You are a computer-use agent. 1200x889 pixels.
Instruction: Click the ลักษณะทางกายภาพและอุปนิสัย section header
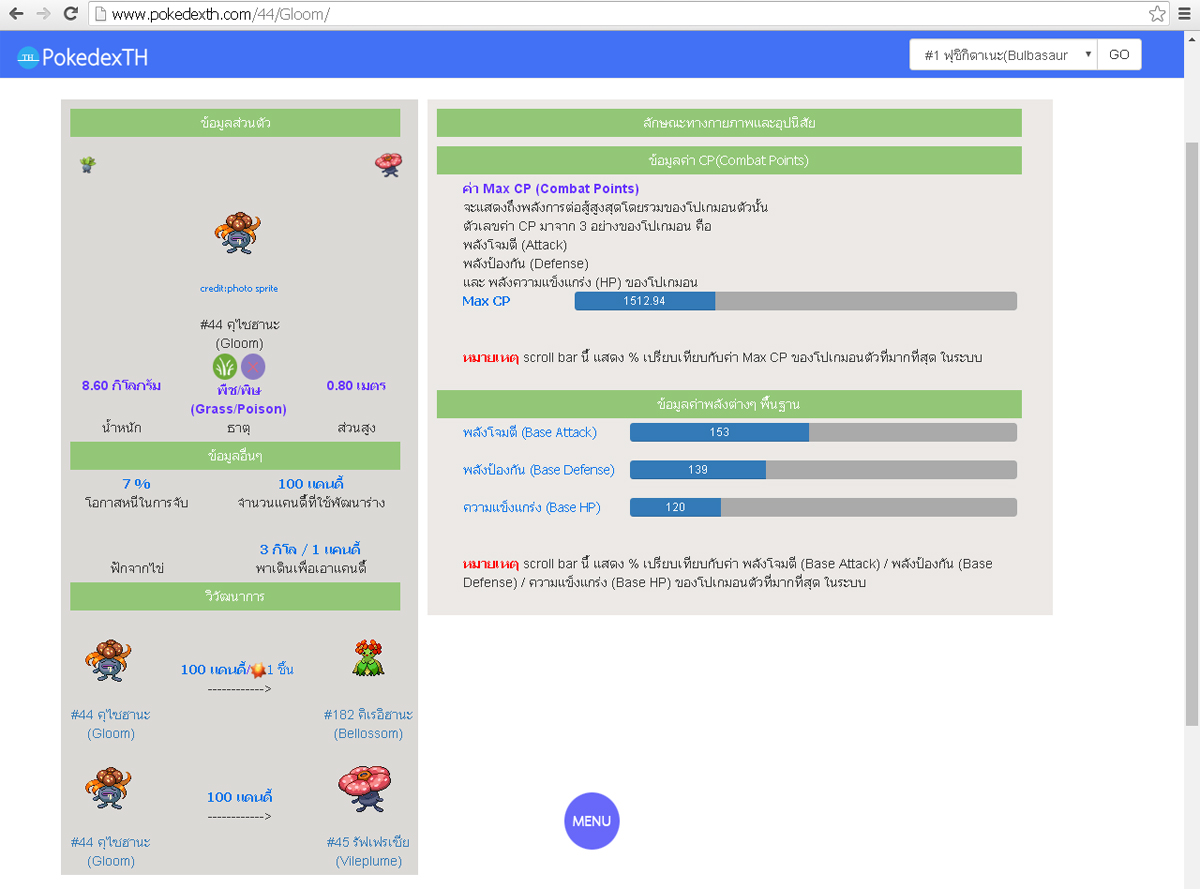[729, 123]
